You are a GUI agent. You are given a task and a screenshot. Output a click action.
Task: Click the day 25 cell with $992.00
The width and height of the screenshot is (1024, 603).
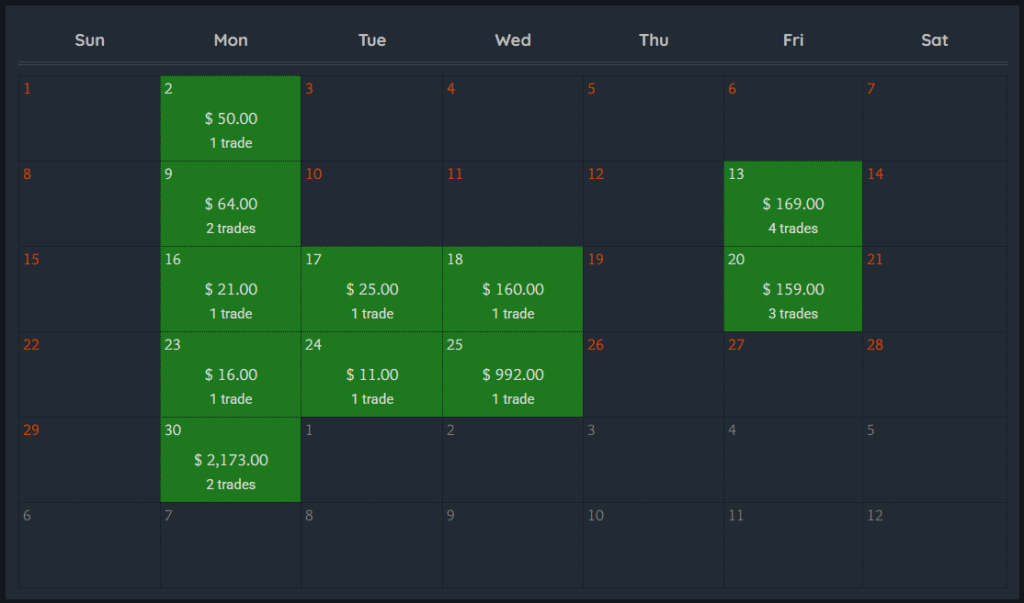coord(512,375)
